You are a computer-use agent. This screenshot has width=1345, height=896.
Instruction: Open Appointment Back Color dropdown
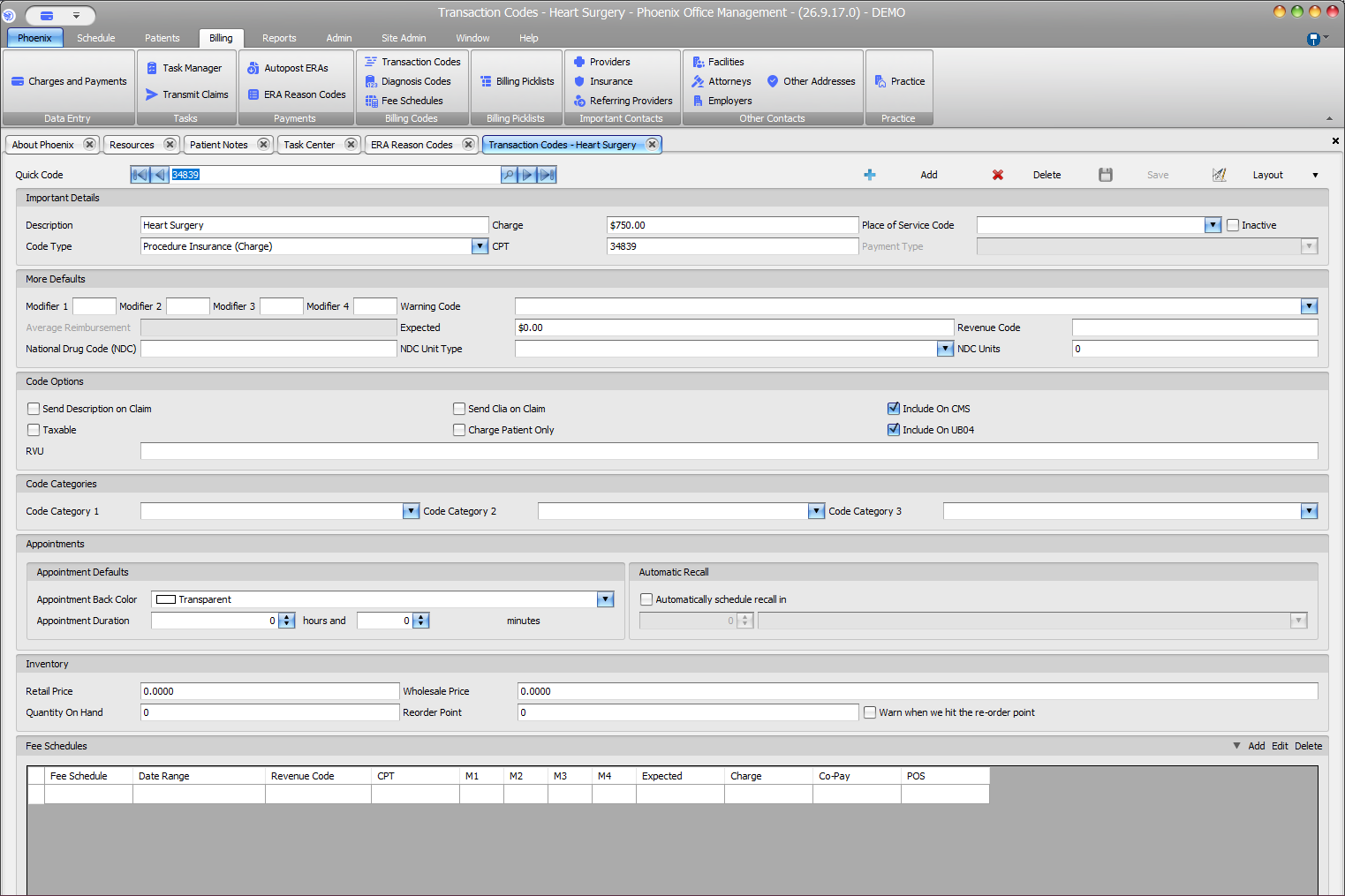click(605, 599)
